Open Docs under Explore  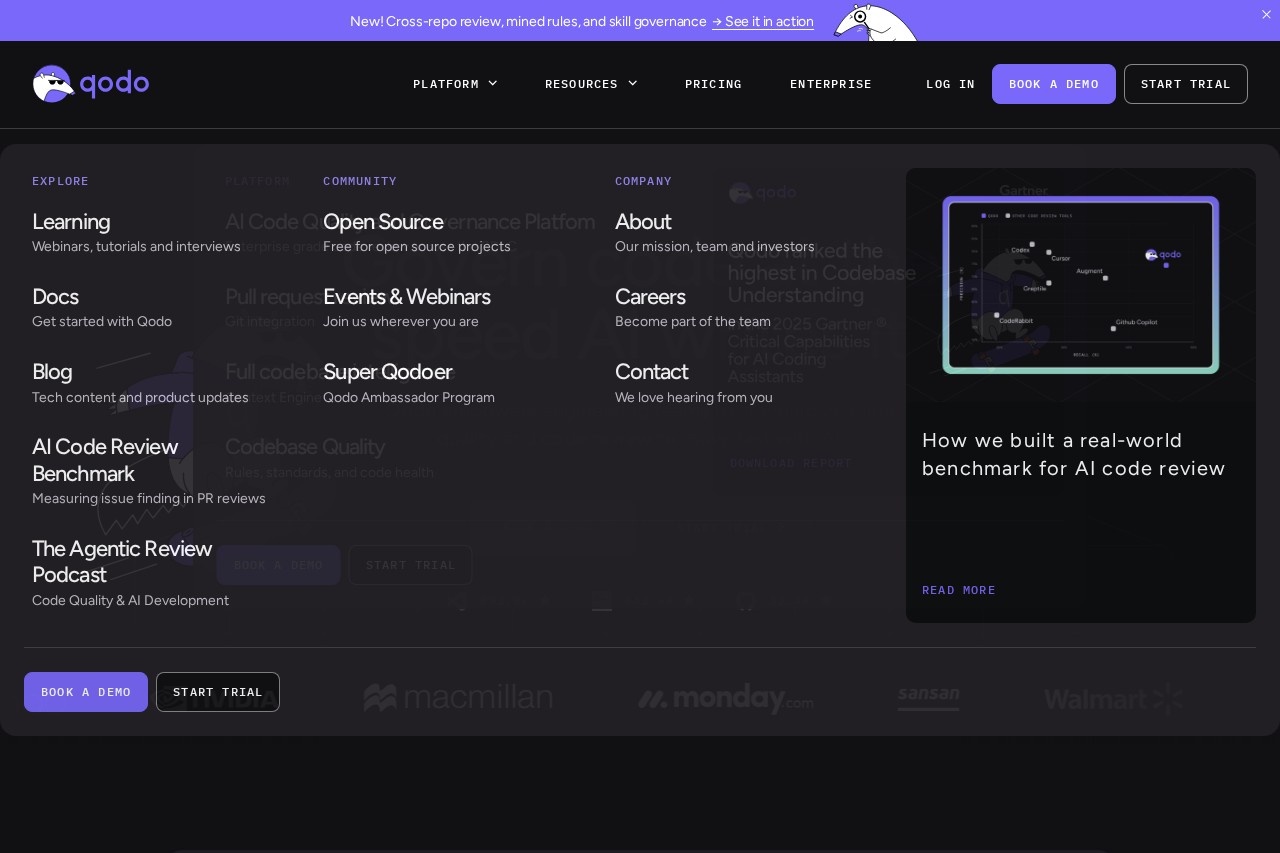click(x=55, y=296)
